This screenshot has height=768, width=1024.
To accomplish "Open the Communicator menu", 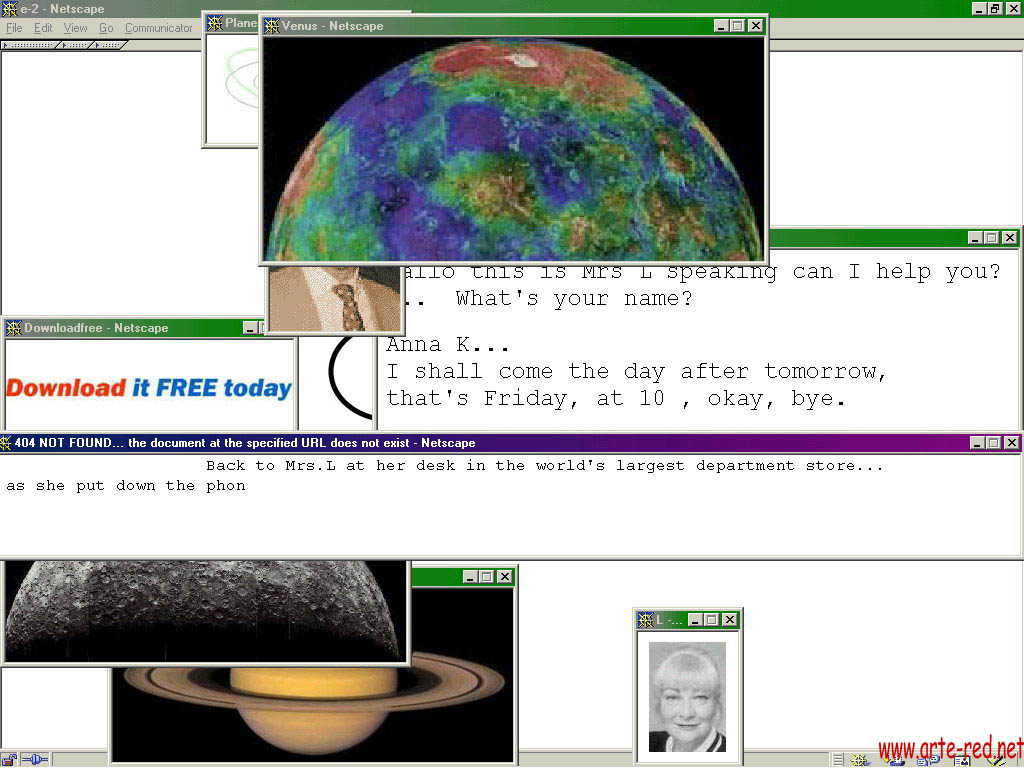I will [158, 28].
